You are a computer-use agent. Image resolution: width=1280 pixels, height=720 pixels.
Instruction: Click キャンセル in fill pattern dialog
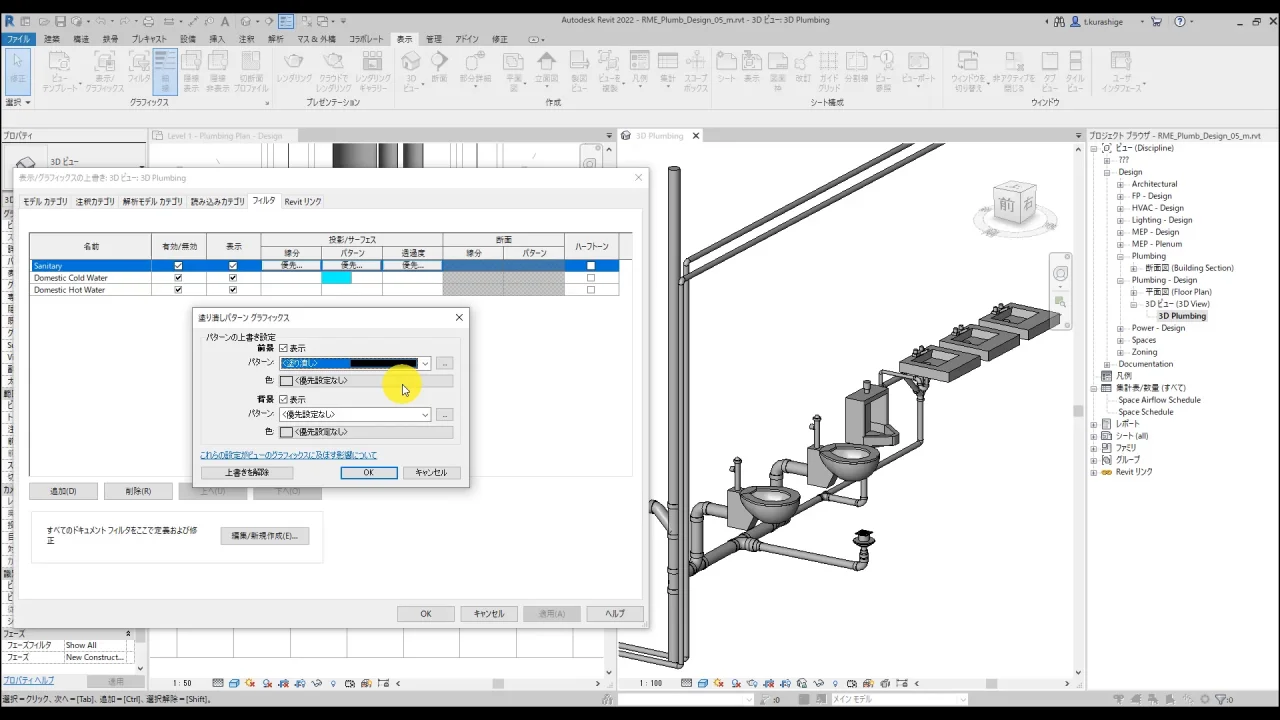(x=431, y=472)
